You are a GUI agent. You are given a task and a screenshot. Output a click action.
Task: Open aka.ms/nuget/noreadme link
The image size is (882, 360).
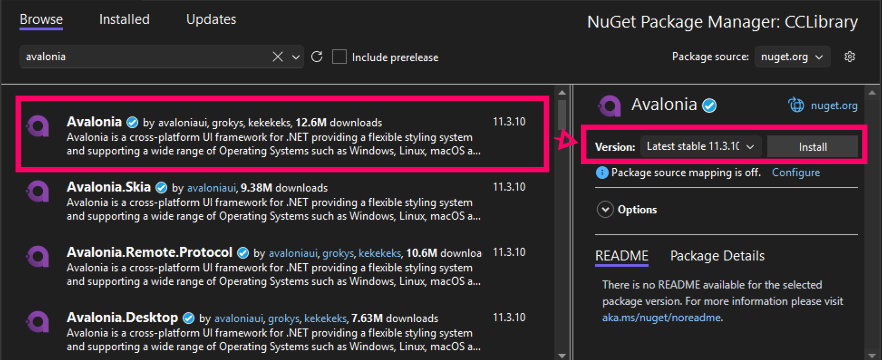661,317
